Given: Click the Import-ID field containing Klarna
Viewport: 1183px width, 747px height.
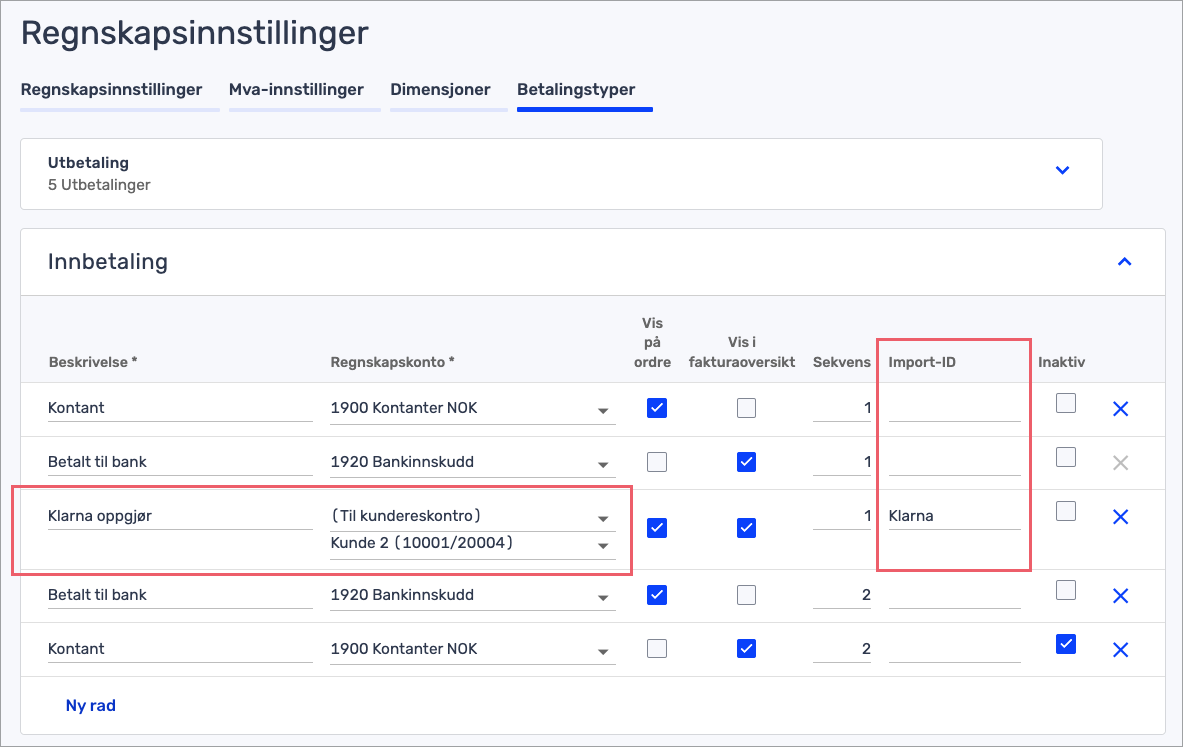Looking at the screenshot, I should tap(953, 517).
